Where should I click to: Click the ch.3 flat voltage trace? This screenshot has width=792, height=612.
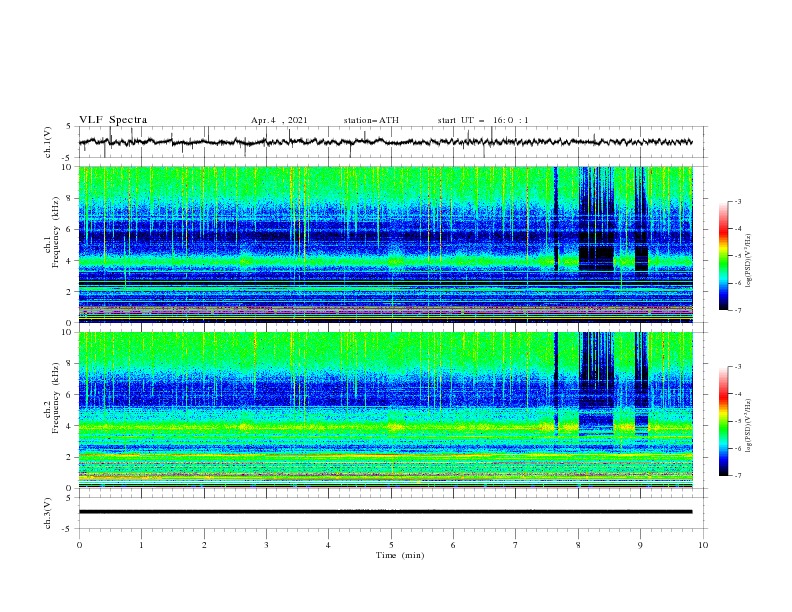pyautogui.click(x=385, y=512)
